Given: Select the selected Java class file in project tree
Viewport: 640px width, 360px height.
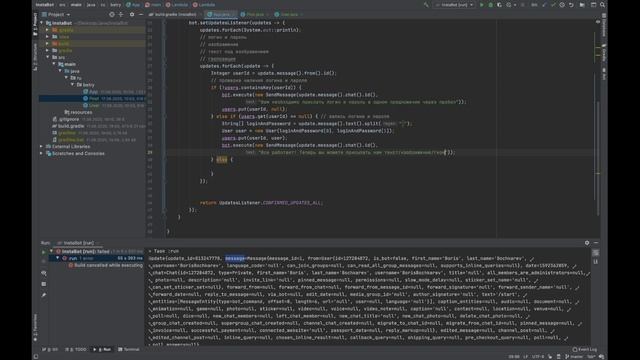Looking at the screenshot, I should pyautogui.click(x=92, y=98).
